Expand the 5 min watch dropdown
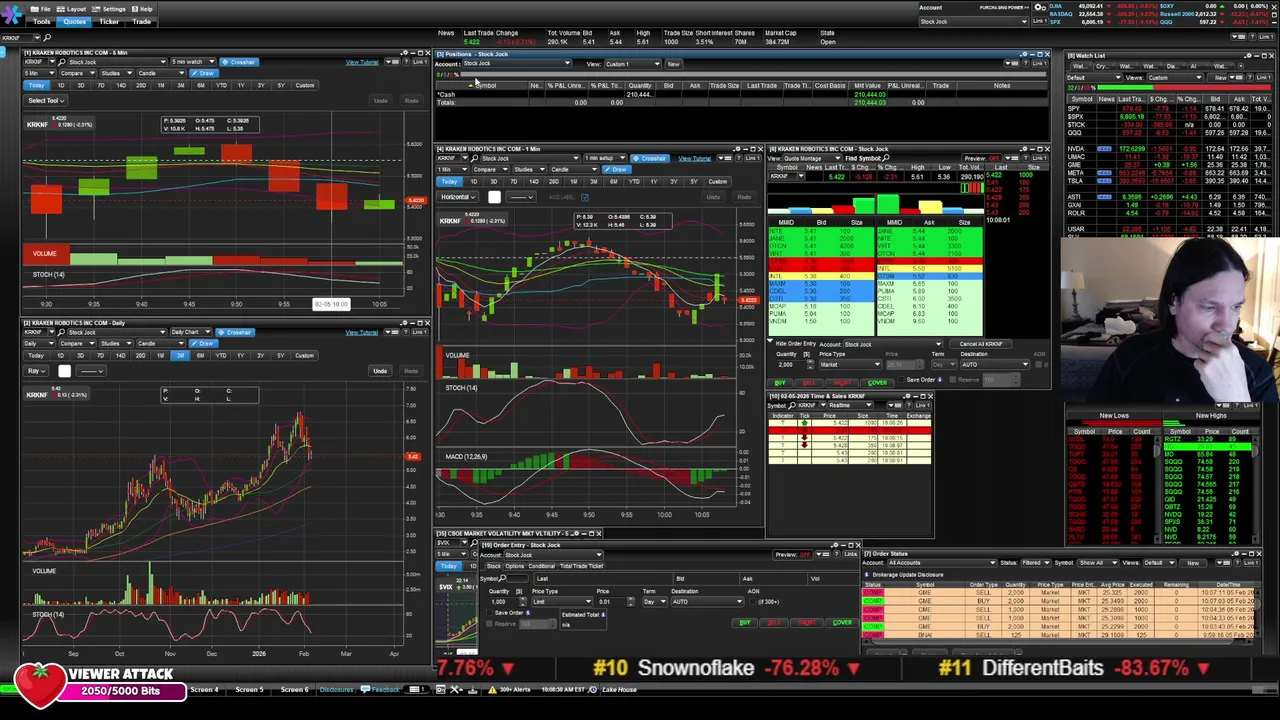The height and width of the screenshot is (720, 1280). coord(192,62)
